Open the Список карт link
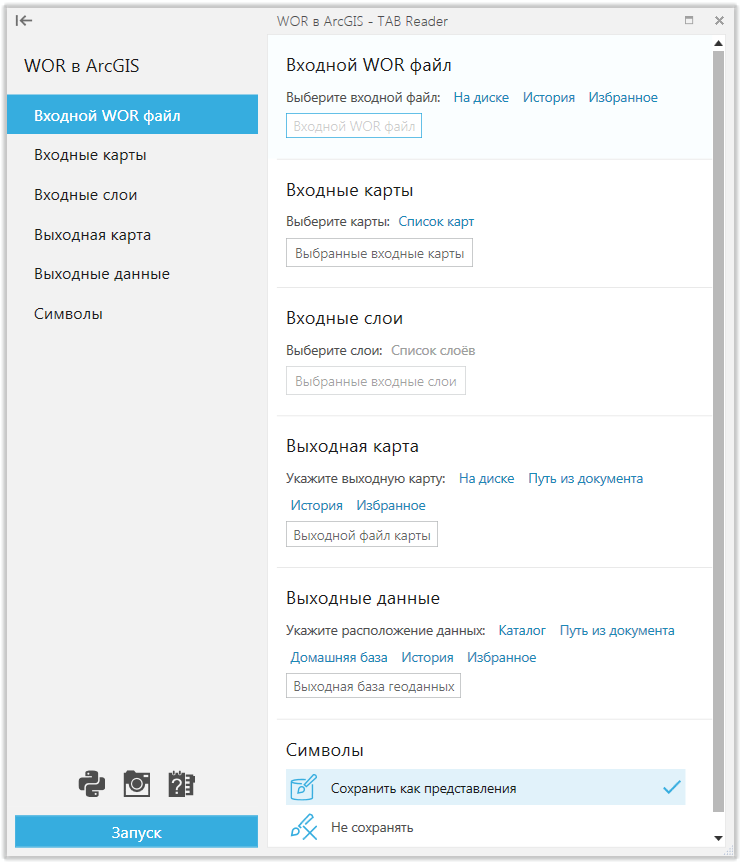Screen dimensions: 740x862 point(436,222)
